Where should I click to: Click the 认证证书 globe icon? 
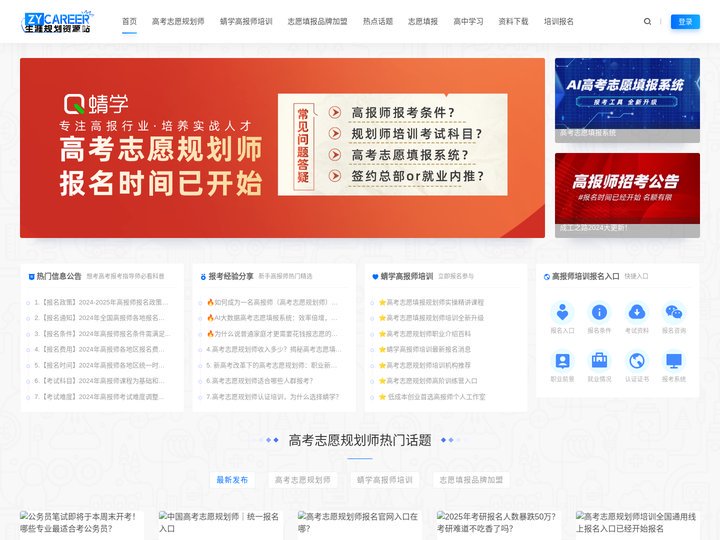(x=636, y=361)
